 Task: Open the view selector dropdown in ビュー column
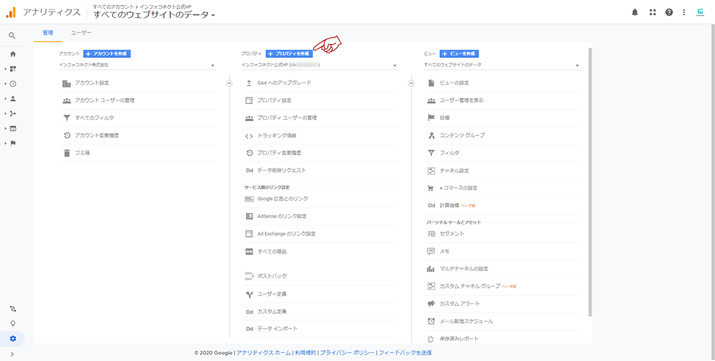click(502, 65)
